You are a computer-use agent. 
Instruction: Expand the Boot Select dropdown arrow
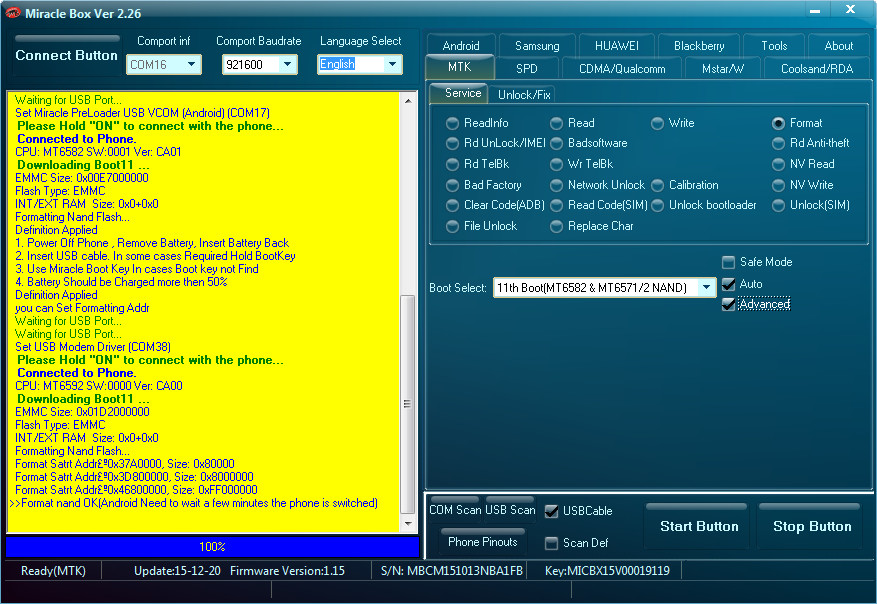(x=706, y=287)
